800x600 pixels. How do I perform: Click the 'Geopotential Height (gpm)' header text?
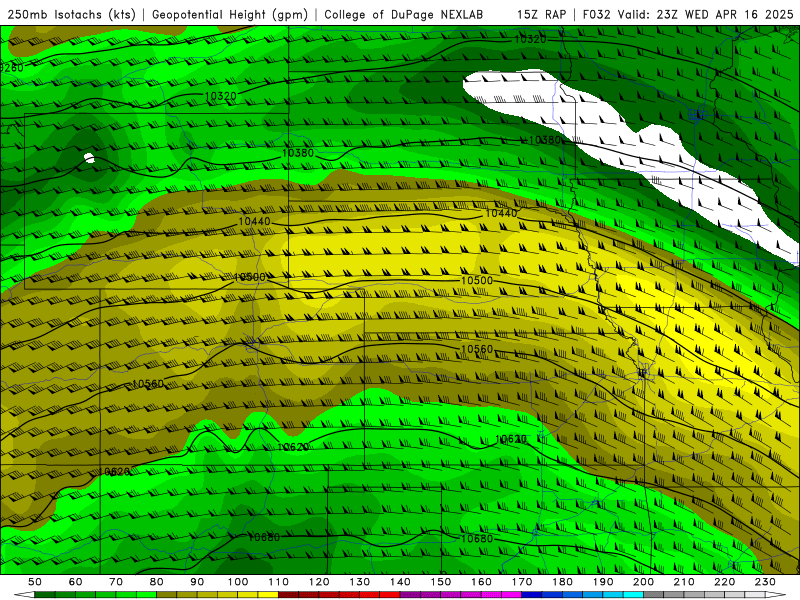tap(230, 15)
